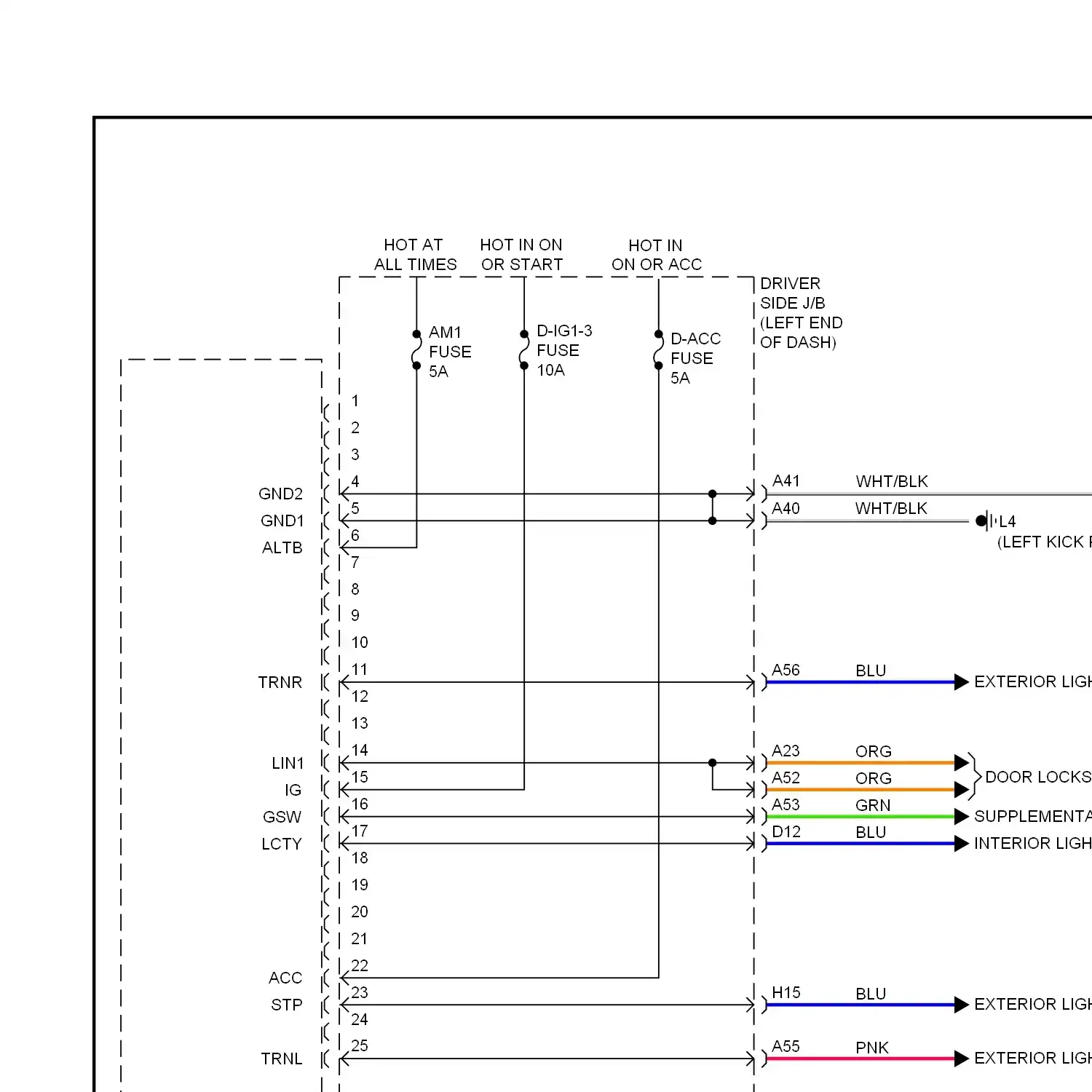Click the INTERIOR LIGH destination label
Screen dimensions: 1092x1092
pos(1033,844)
